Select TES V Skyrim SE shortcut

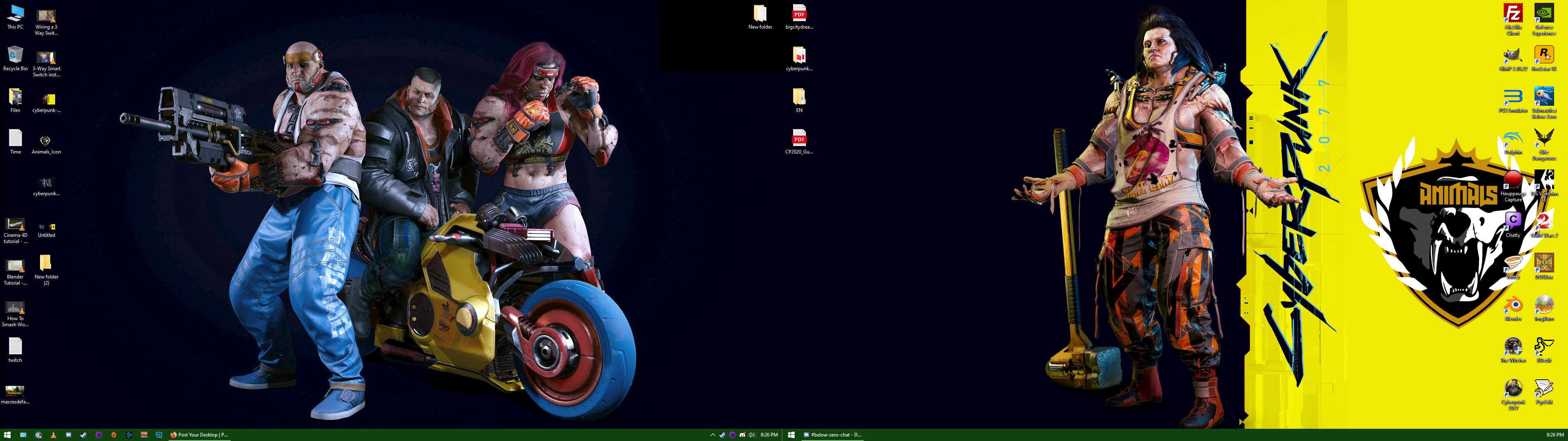(1544, 186)
